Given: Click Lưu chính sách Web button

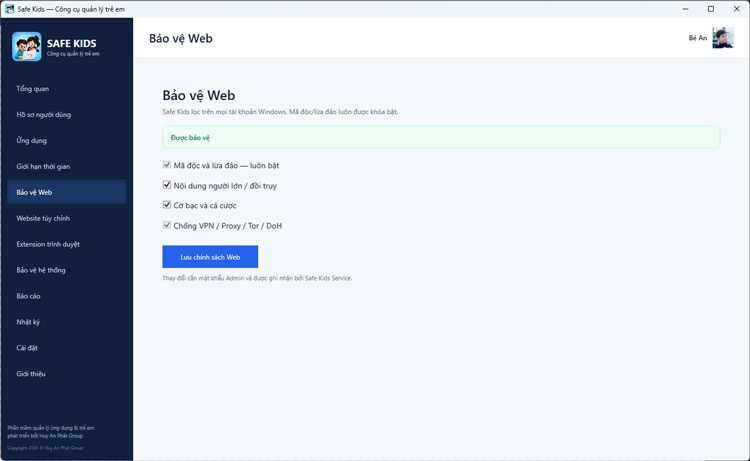Looking at the screenshot, I should coord(210,257).
